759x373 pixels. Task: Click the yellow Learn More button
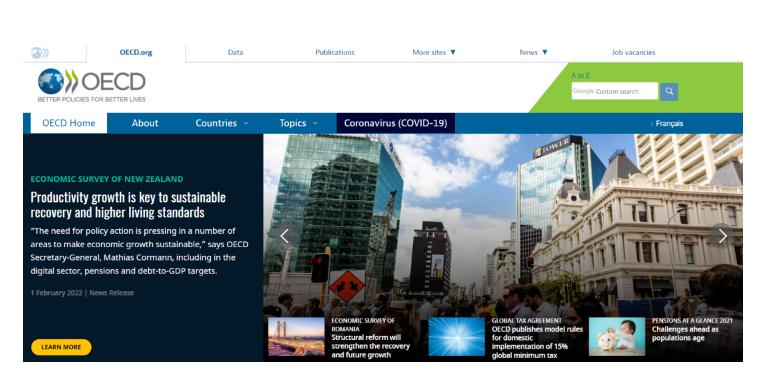tap(61, 347)
